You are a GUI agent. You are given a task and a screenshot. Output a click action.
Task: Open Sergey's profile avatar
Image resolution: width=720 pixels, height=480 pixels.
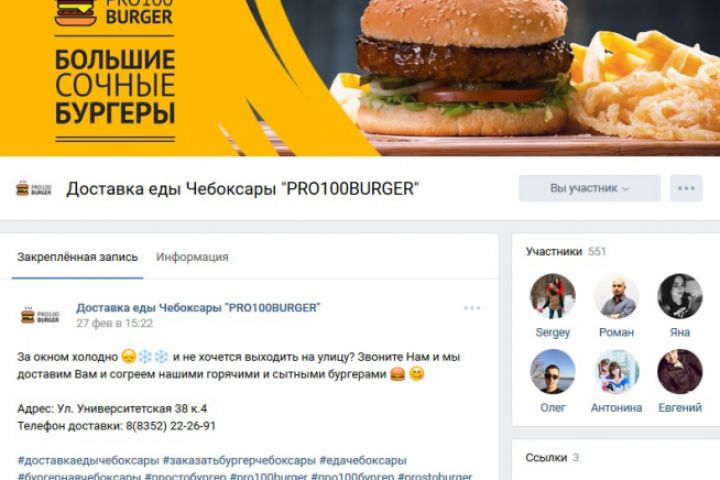(552, 296)
